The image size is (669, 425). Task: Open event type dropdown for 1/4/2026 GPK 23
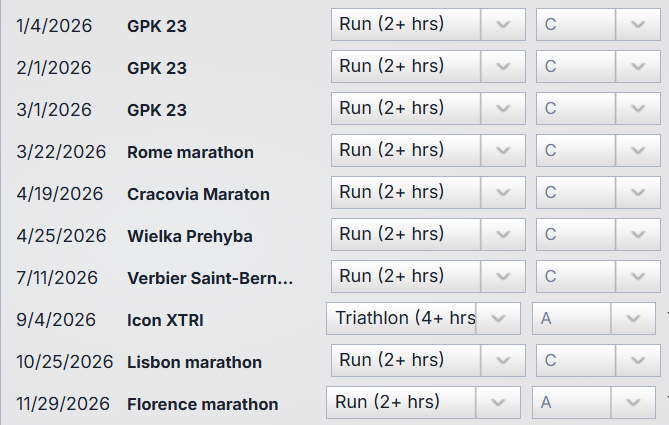(502, 25)
